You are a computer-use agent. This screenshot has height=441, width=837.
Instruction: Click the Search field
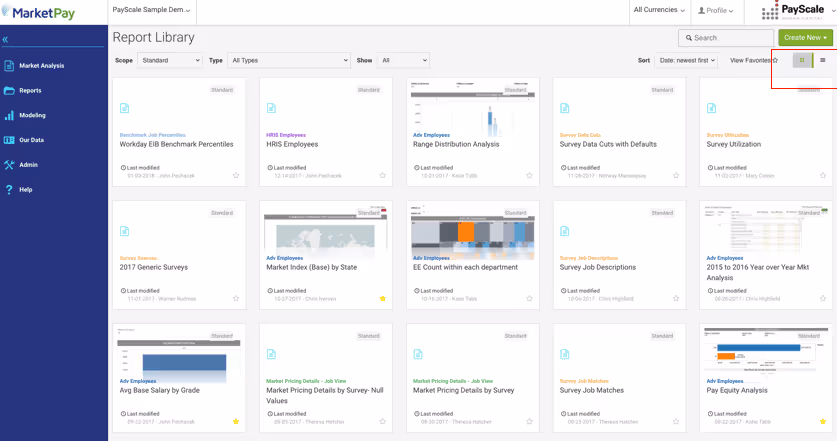[x=726, y=38]
